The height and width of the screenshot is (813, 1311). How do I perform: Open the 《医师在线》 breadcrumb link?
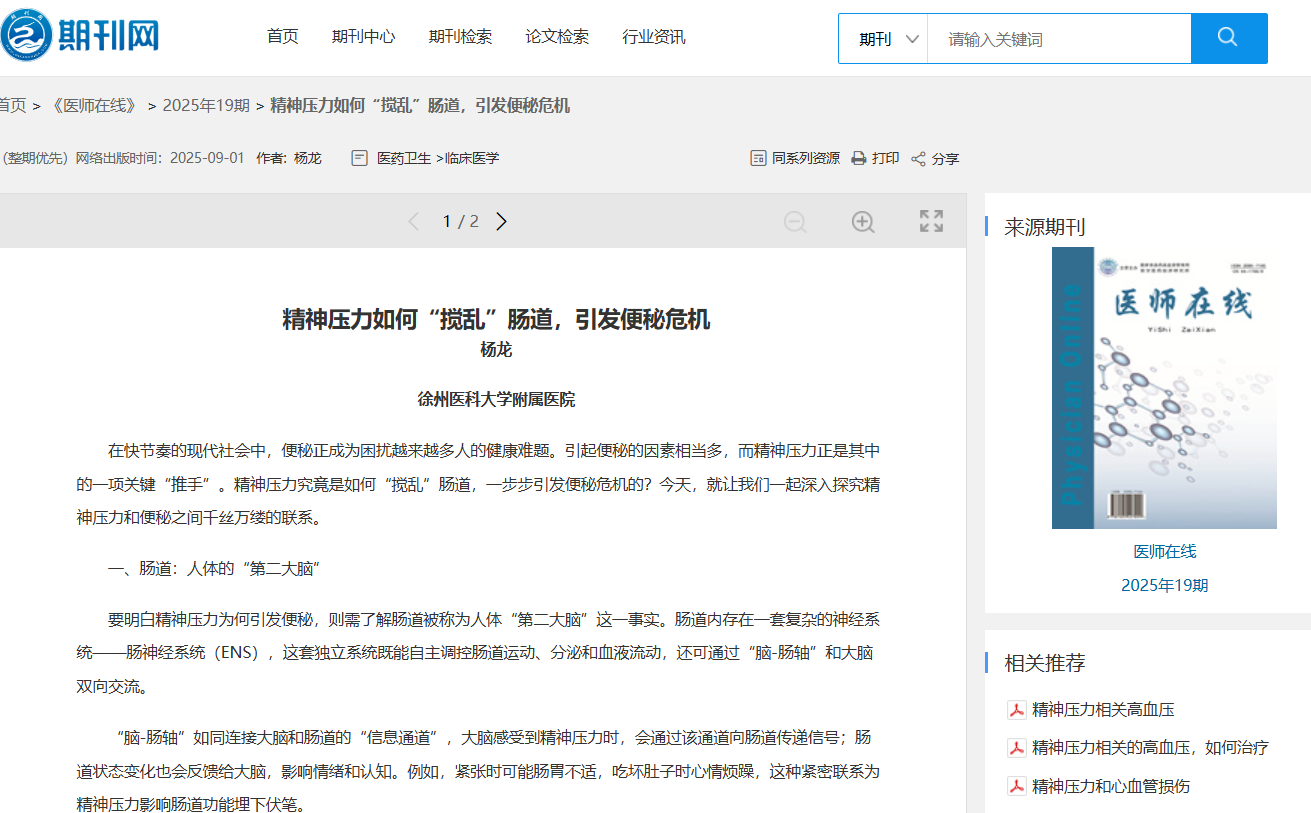click(x=94, y=105)
